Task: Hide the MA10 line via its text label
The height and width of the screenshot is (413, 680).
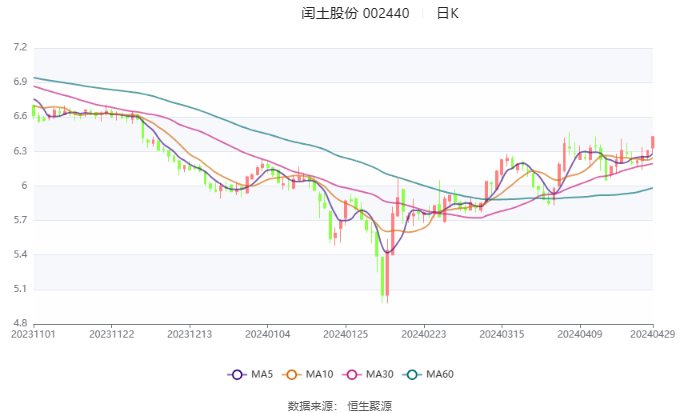Action: point(320,375)
